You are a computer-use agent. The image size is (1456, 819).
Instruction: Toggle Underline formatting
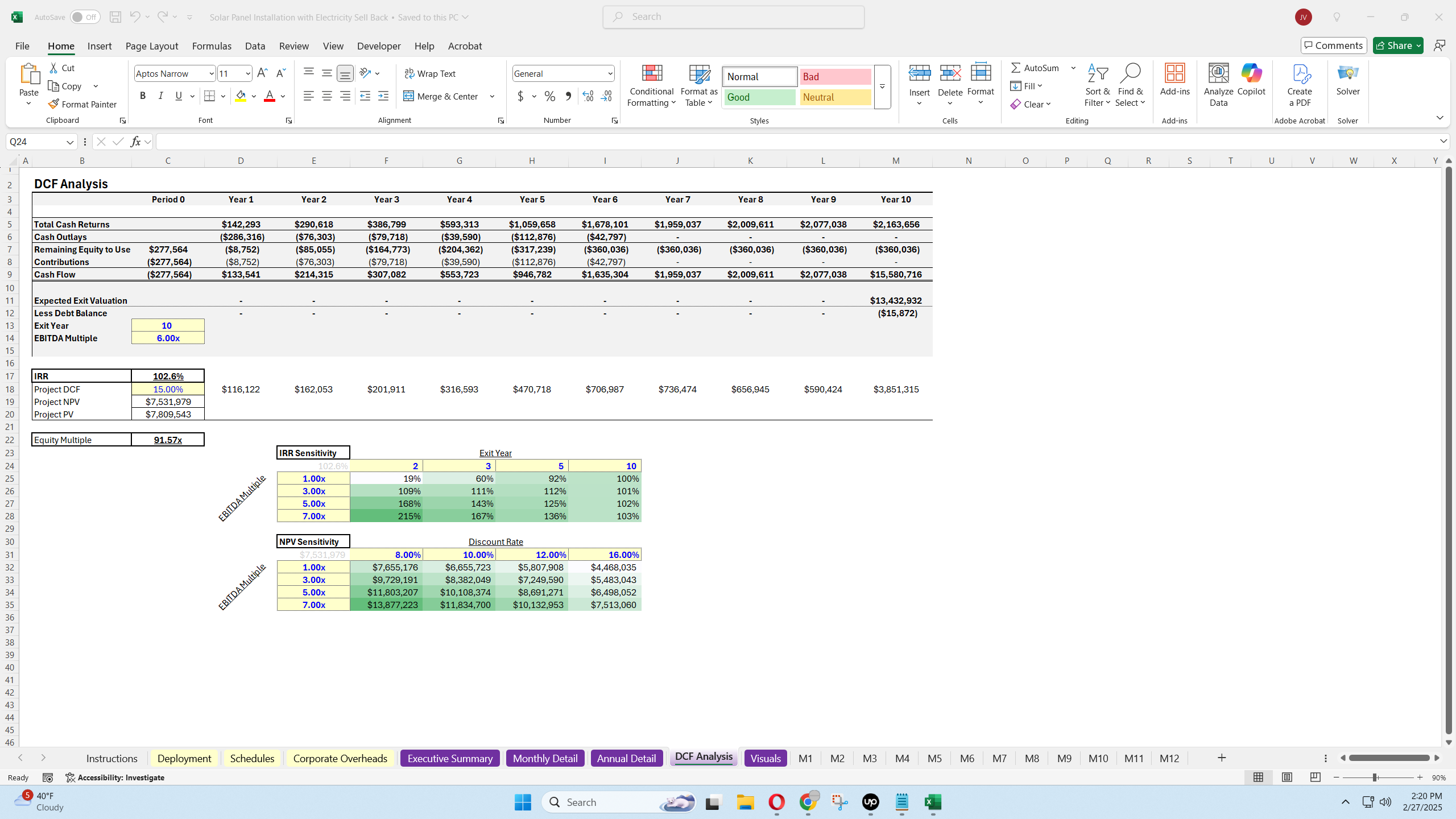coord(179,96)
